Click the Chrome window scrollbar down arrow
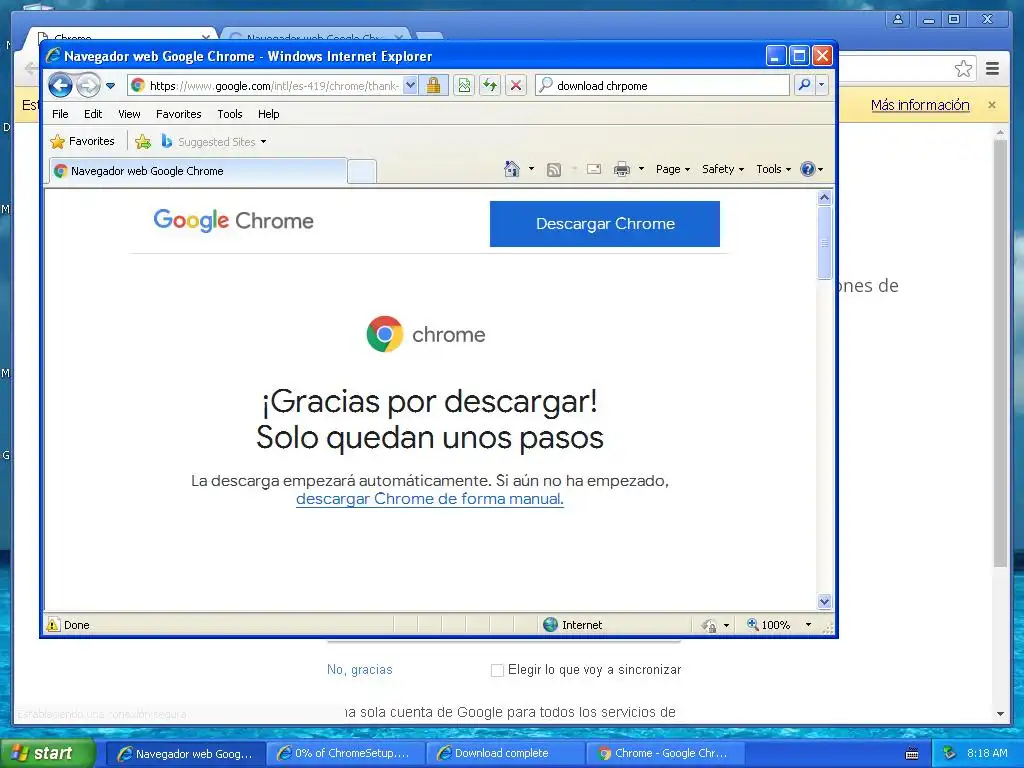 [1000, 714]
